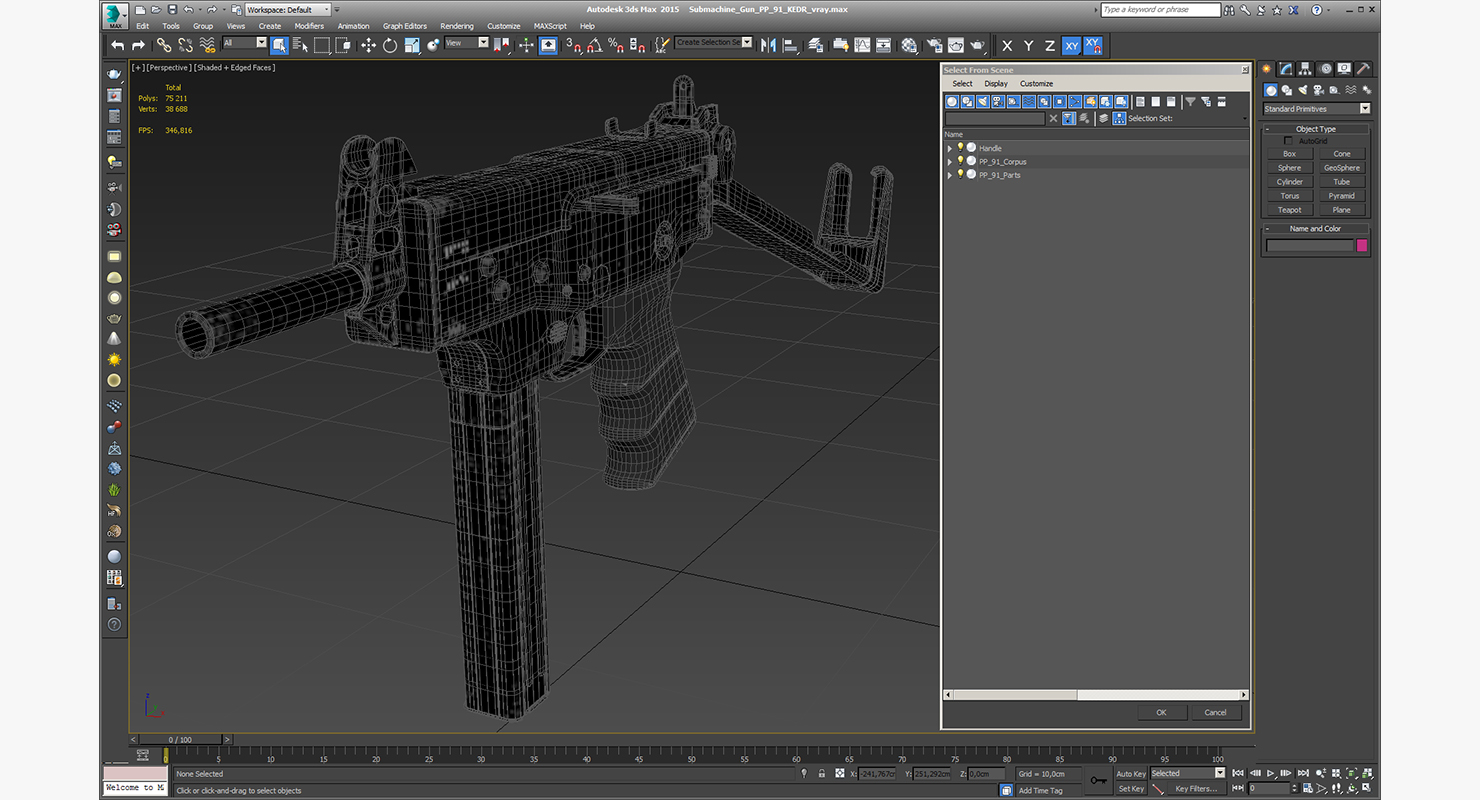Activate the Select and Link tool
The width and height of the screenshot is (1480, 800).
(x=164, y=45)
